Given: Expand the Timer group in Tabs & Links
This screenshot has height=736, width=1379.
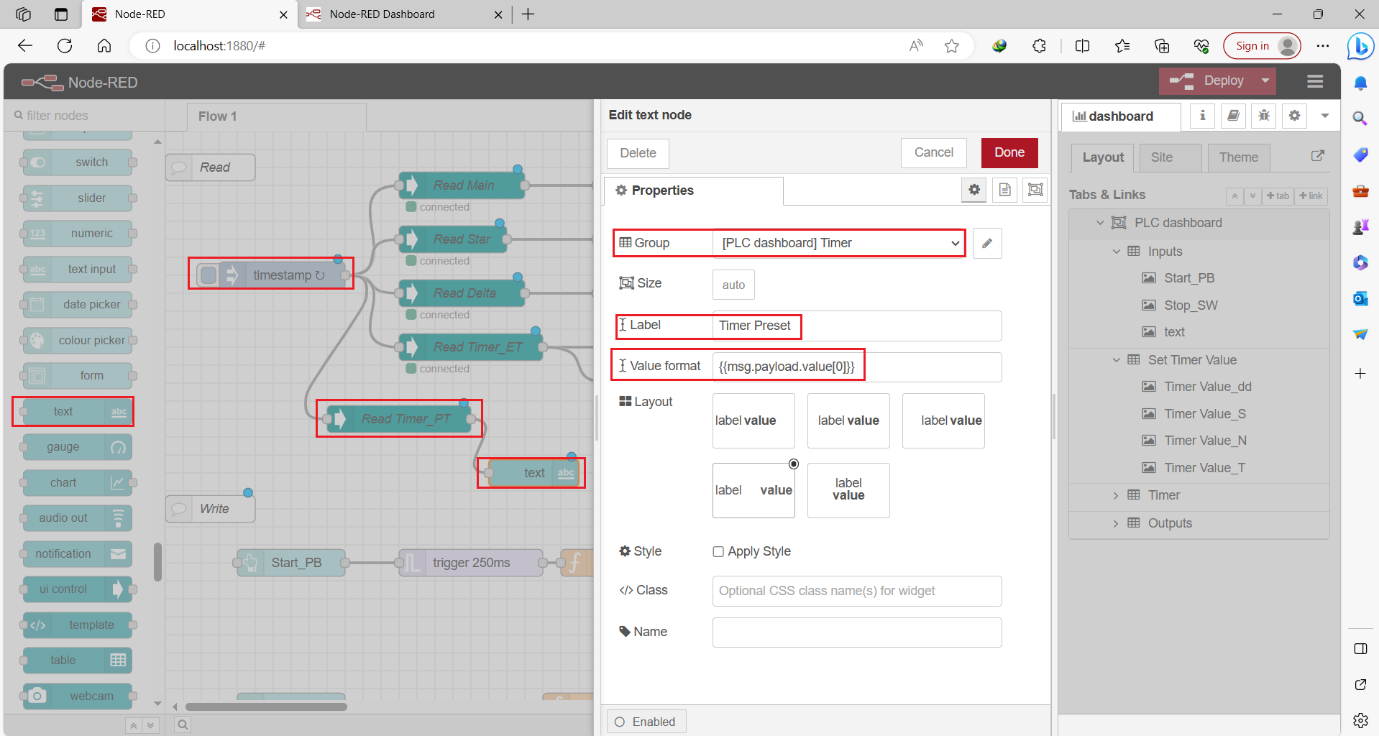Looking at the screenshot, I should point(1117,495).
